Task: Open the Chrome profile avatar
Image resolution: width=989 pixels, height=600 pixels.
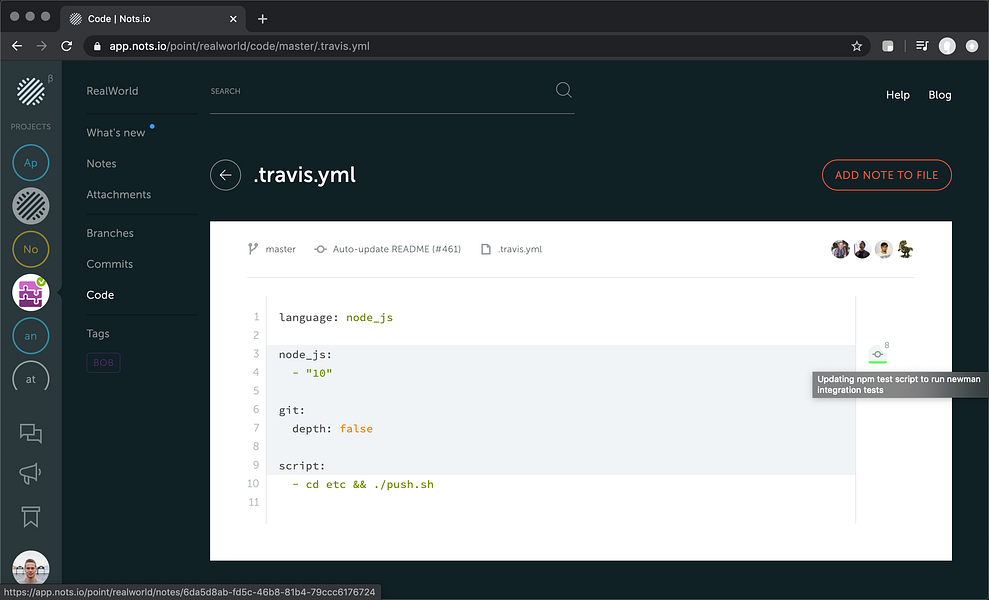Action: 947,46
